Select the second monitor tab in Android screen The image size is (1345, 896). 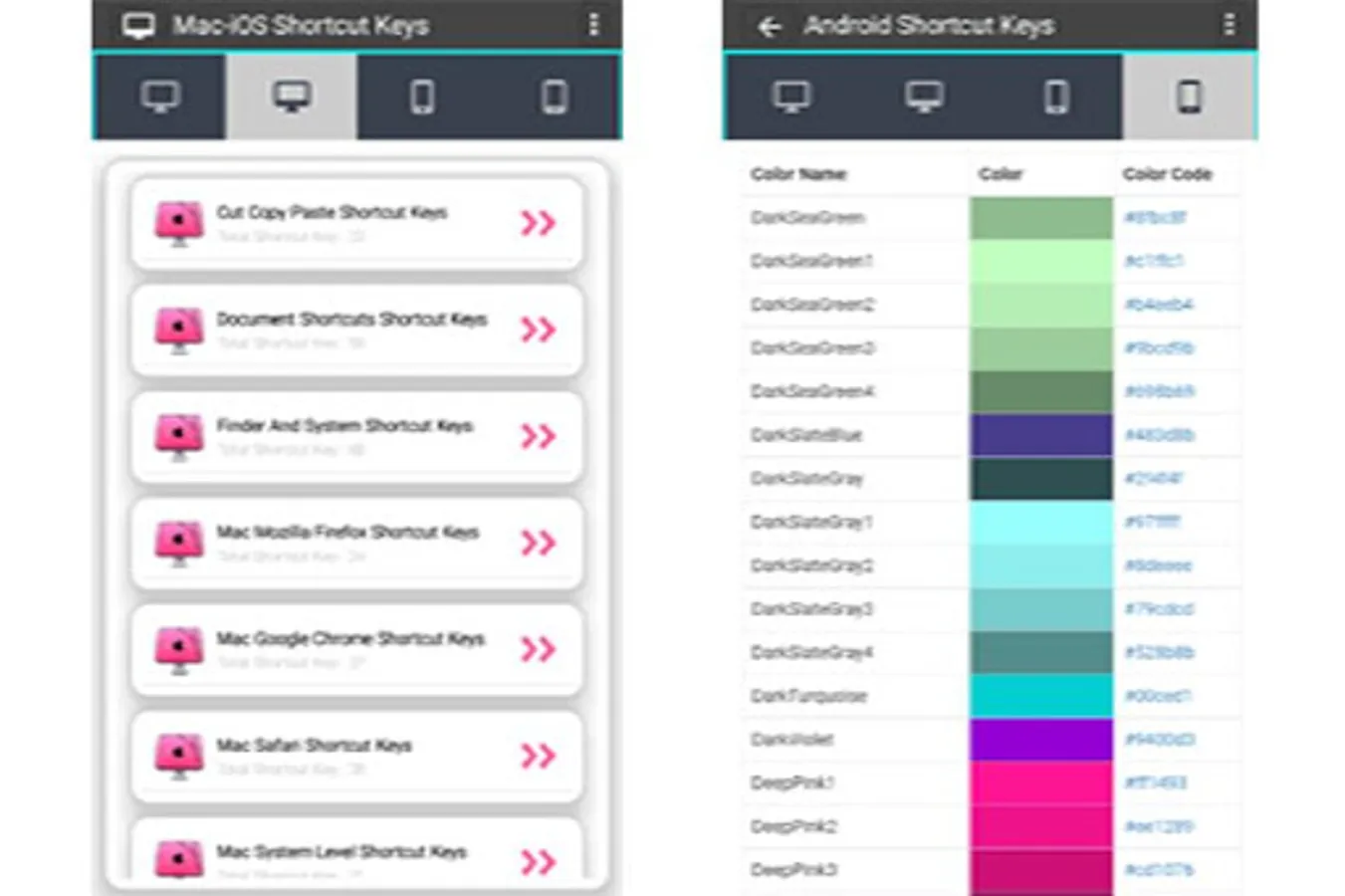pos(924,97)
